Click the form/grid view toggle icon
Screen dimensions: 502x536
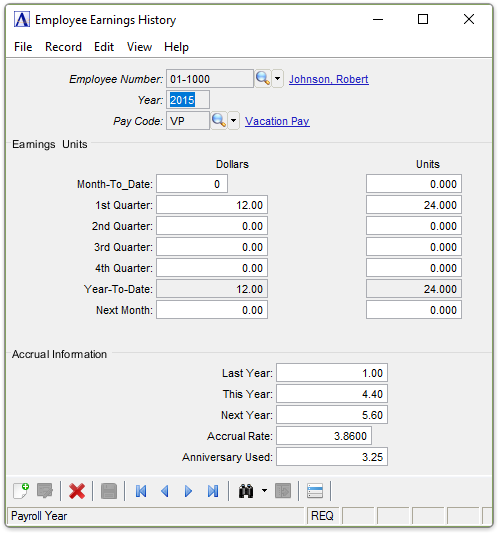315,491
